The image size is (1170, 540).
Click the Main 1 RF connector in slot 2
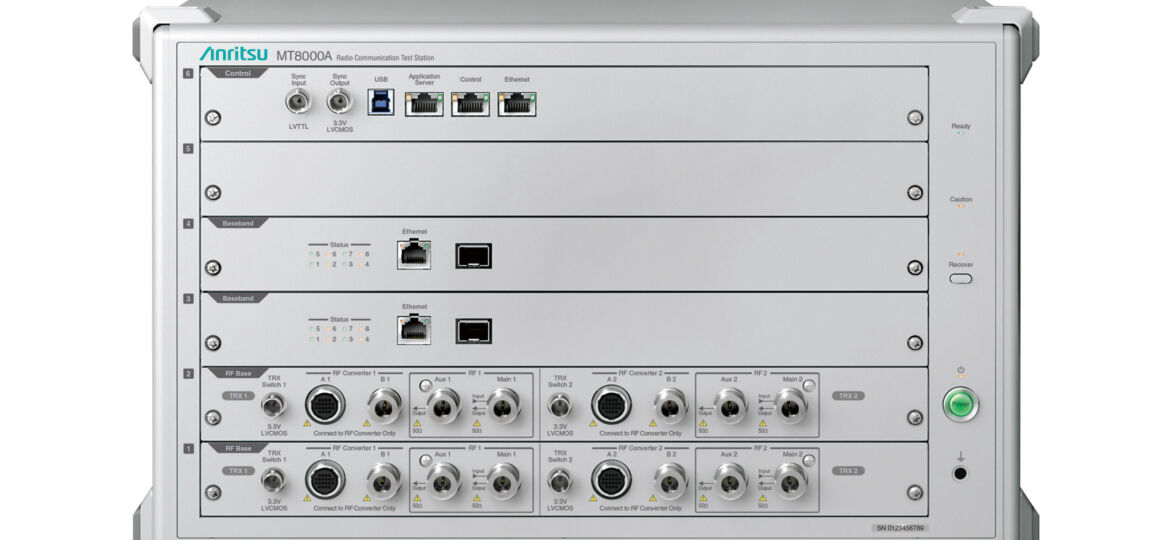click(x=504, y=406)
